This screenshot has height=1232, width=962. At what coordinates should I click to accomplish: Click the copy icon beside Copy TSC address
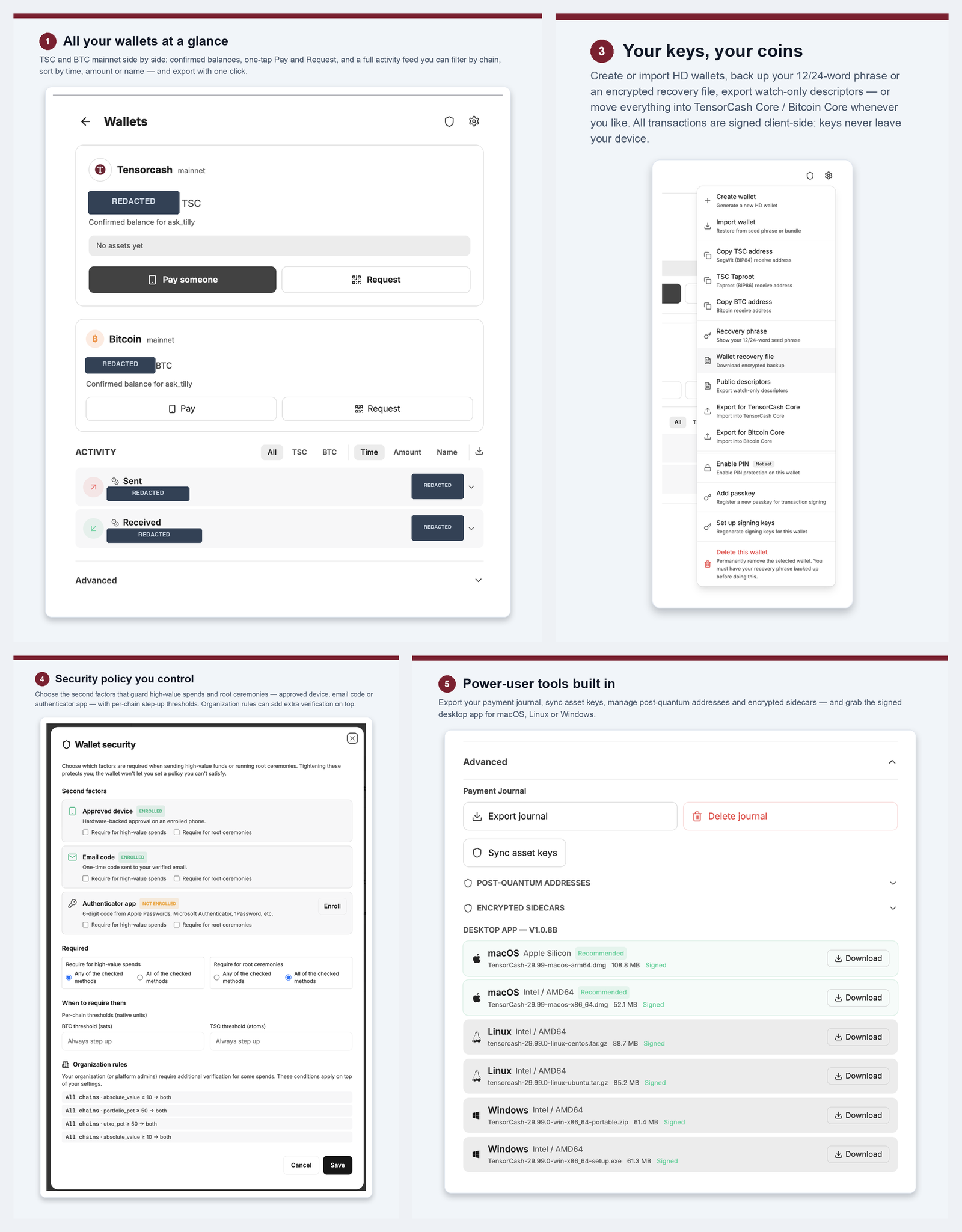coord(708,256)
